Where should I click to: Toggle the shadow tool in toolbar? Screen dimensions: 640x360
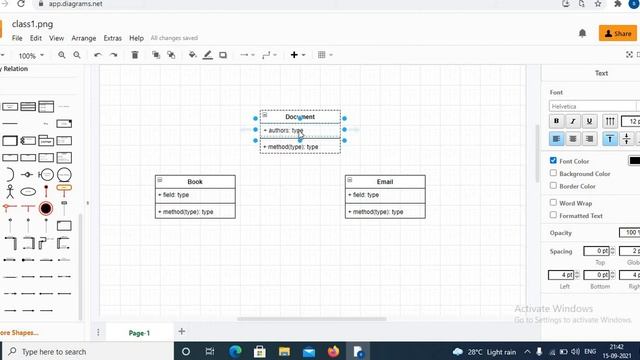coord(223,55)
